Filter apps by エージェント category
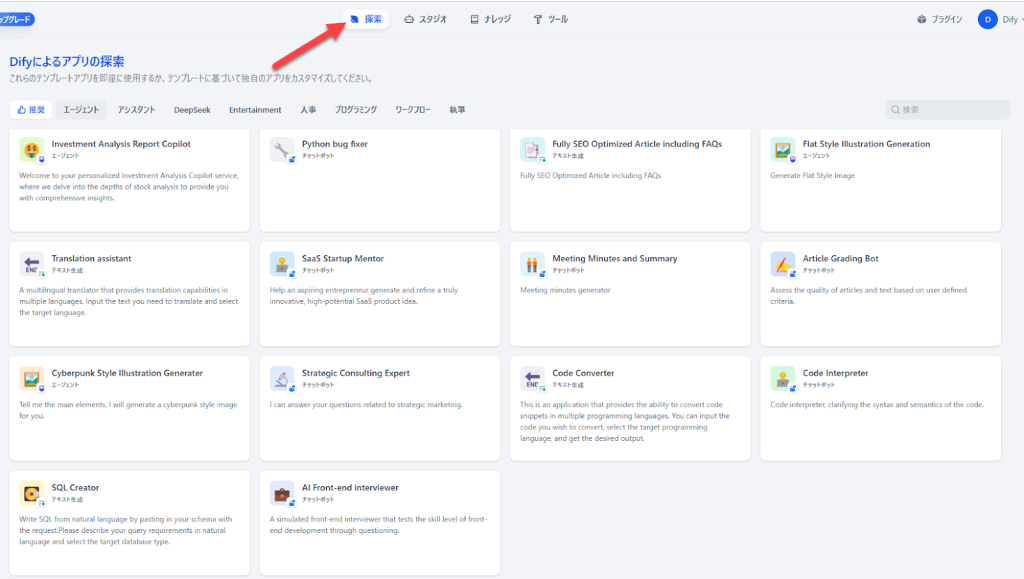Screen dimensions: 1024x579 point(81,110)
